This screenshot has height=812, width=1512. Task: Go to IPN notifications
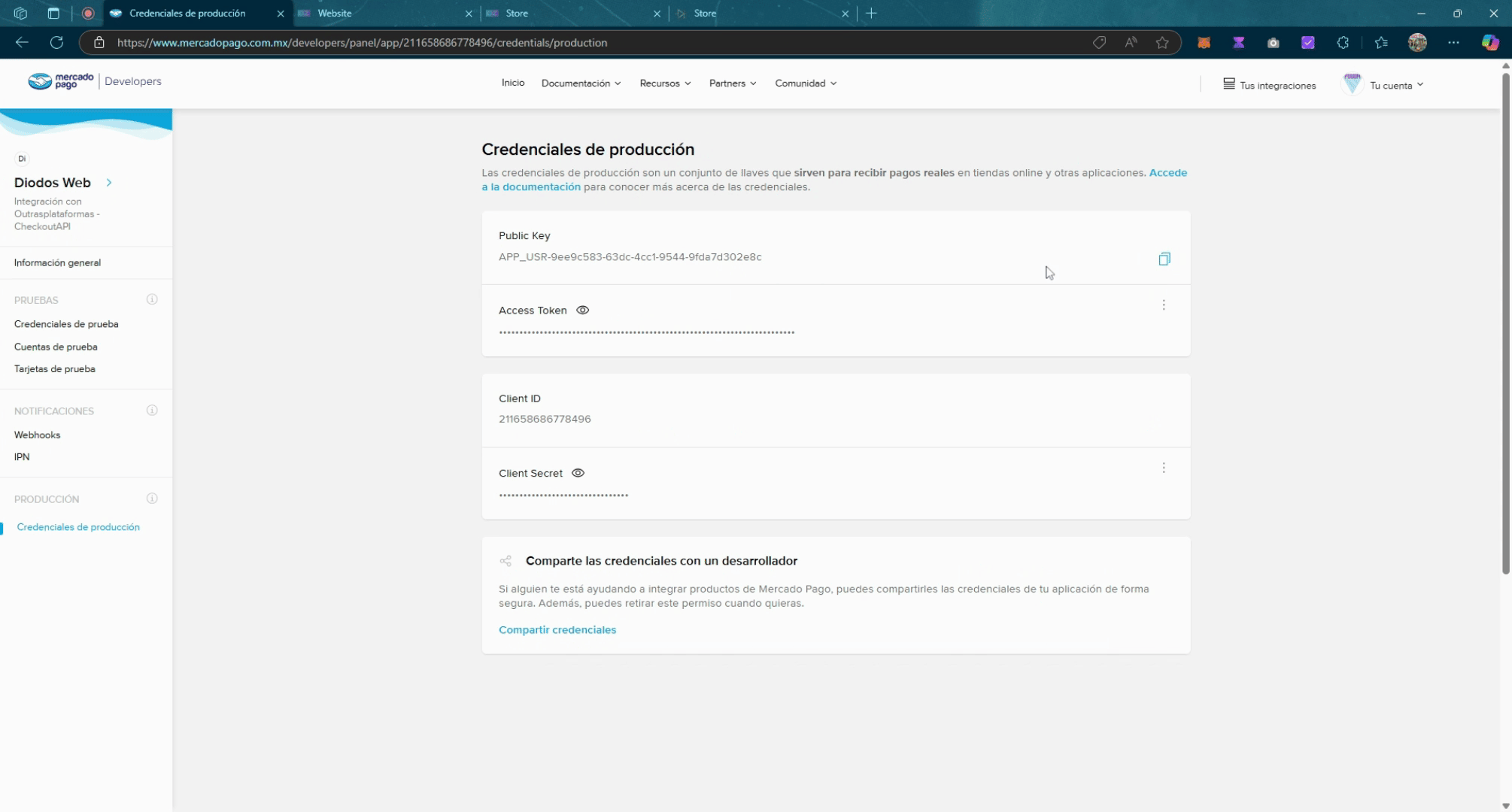(22, 457)
